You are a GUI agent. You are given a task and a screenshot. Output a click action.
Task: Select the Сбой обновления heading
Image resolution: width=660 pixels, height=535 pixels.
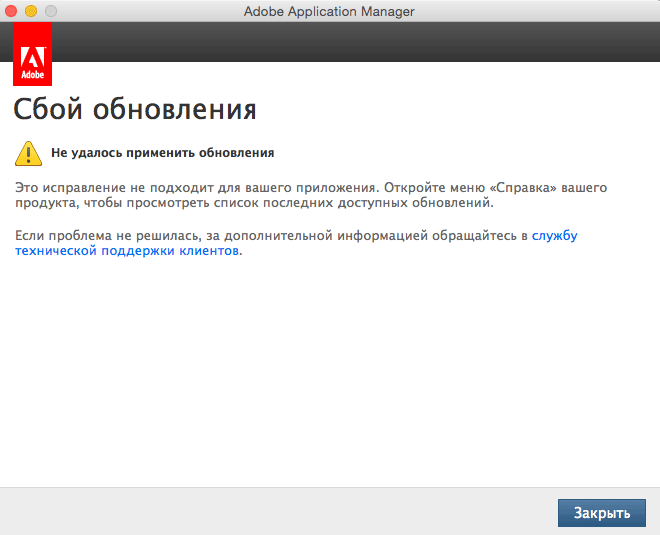[x=135, y=109]
